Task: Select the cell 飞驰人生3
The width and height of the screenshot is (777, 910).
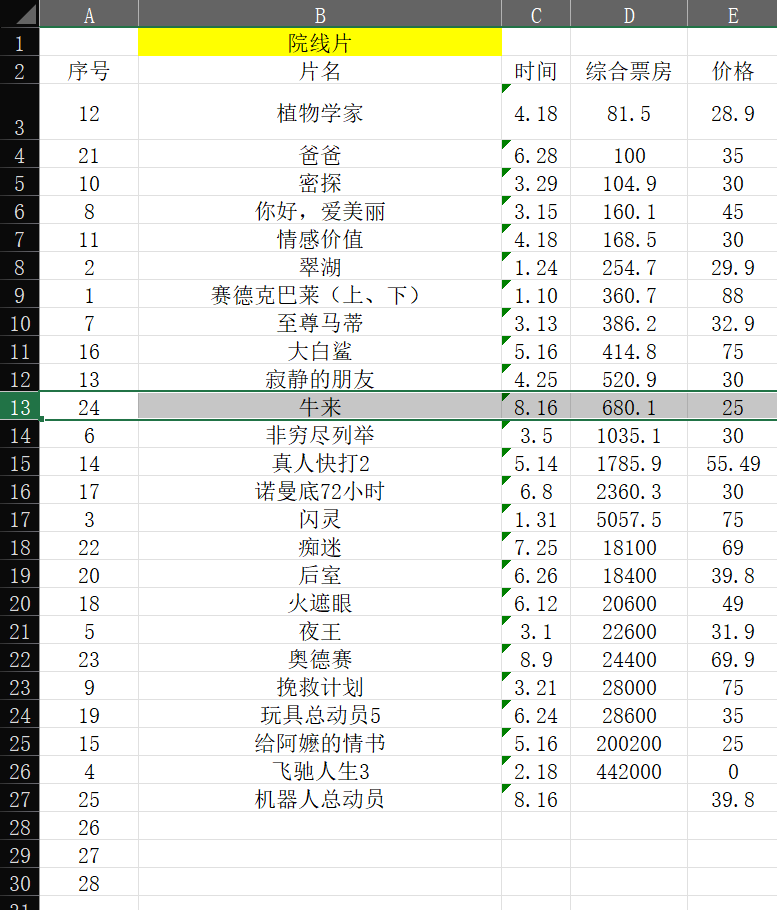Action: [320, 771]
